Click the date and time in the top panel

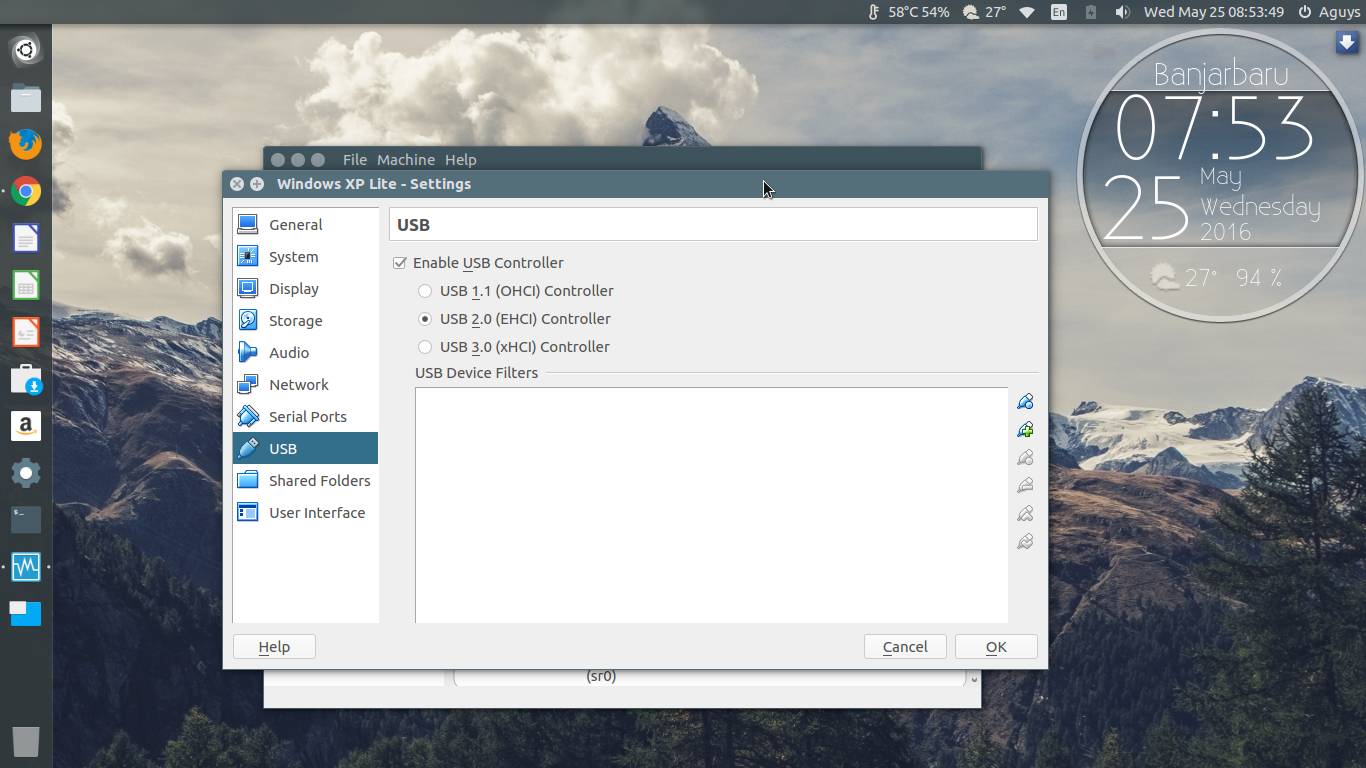(1214, 12)
